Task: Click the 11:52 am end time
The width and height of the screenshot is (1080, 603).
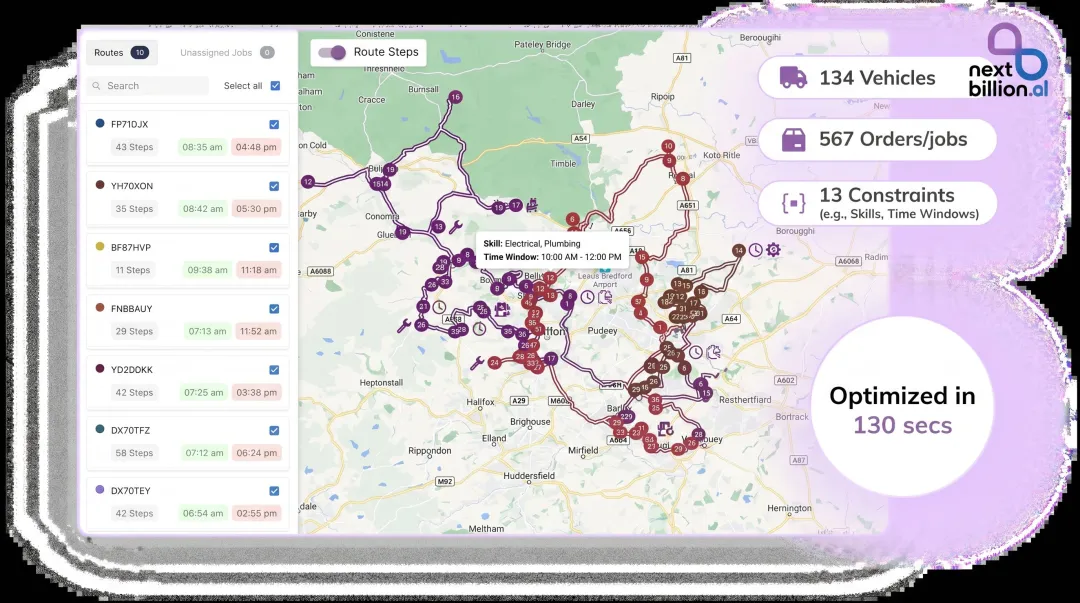Action: (x=258, y=331)
